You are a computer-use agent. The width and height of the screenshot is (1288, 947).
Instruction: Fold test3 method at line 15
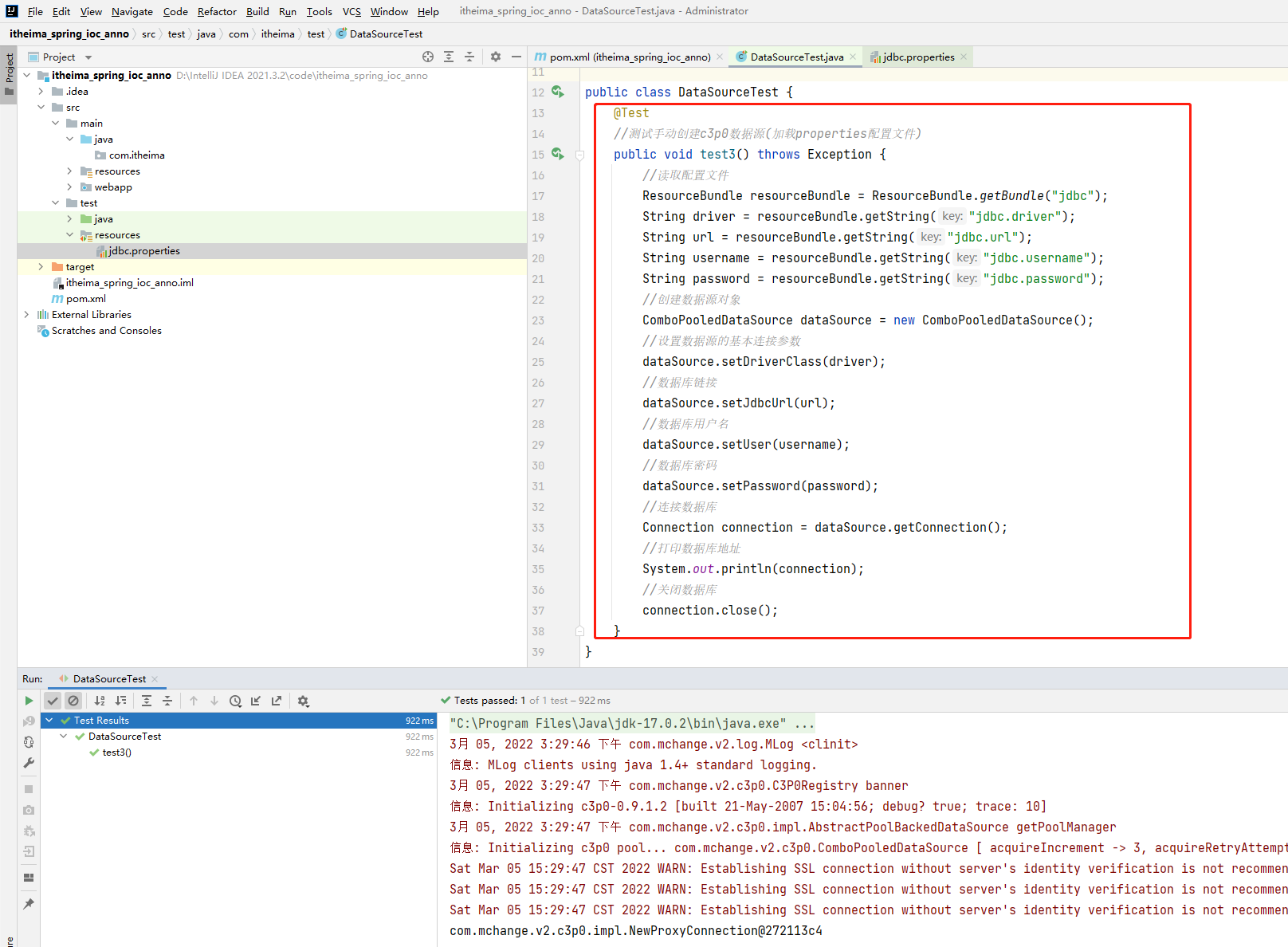pyautogui.click(x=580, y=155)
